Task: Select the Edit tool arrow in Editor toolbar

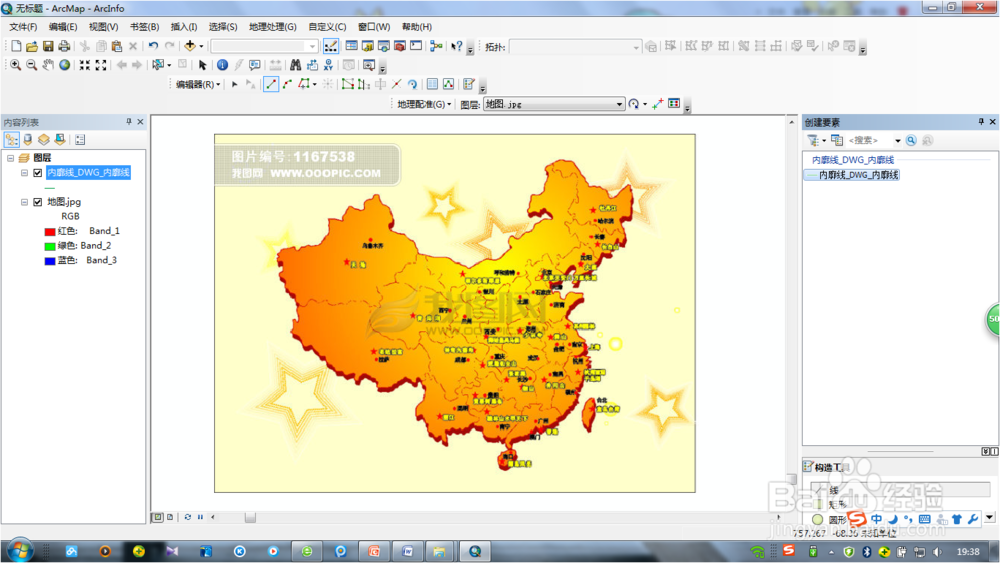Action: pyautogui.click(x=235, y=84)
